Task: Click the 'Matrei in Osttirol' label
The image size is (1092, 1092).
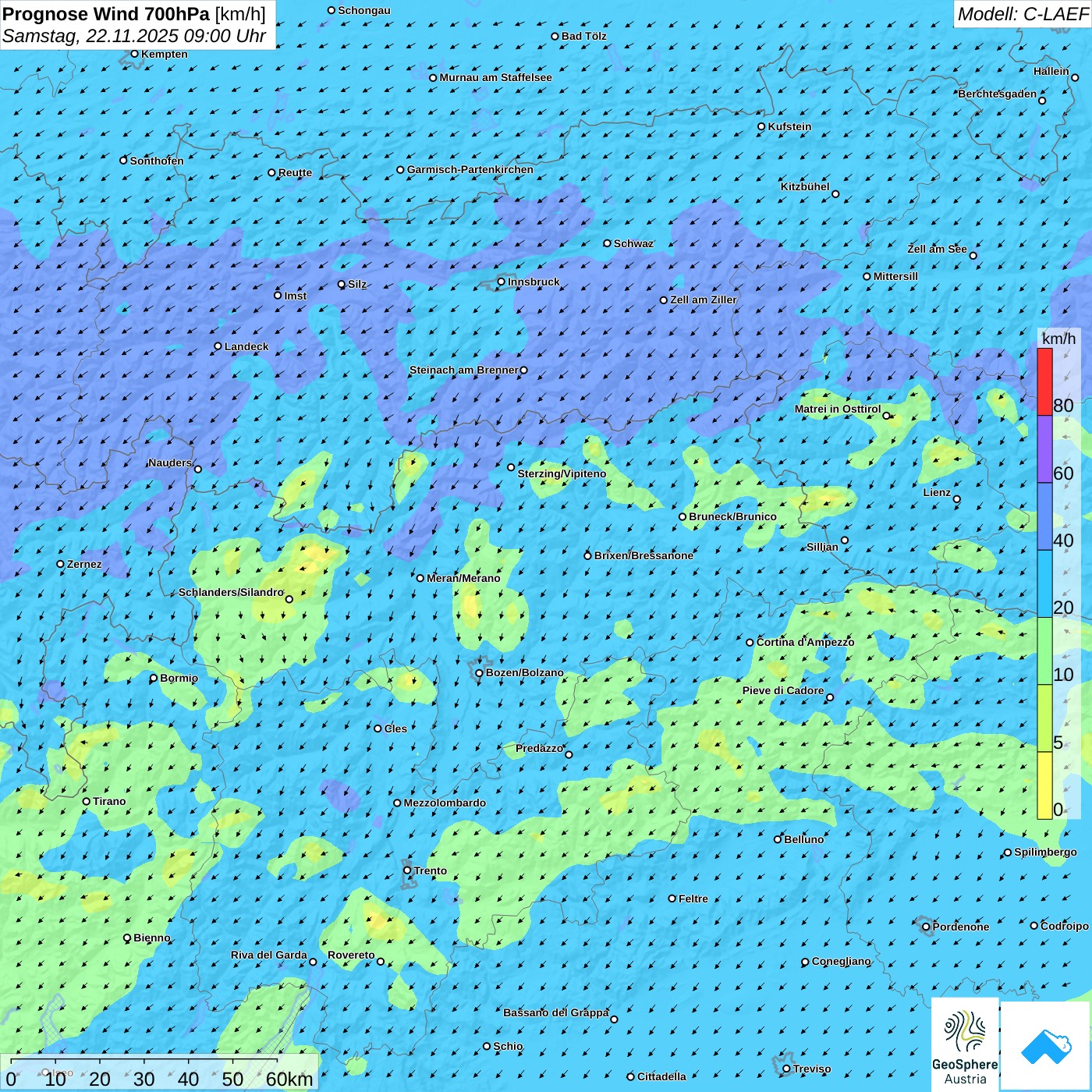Action: click(x=838, y=409)
